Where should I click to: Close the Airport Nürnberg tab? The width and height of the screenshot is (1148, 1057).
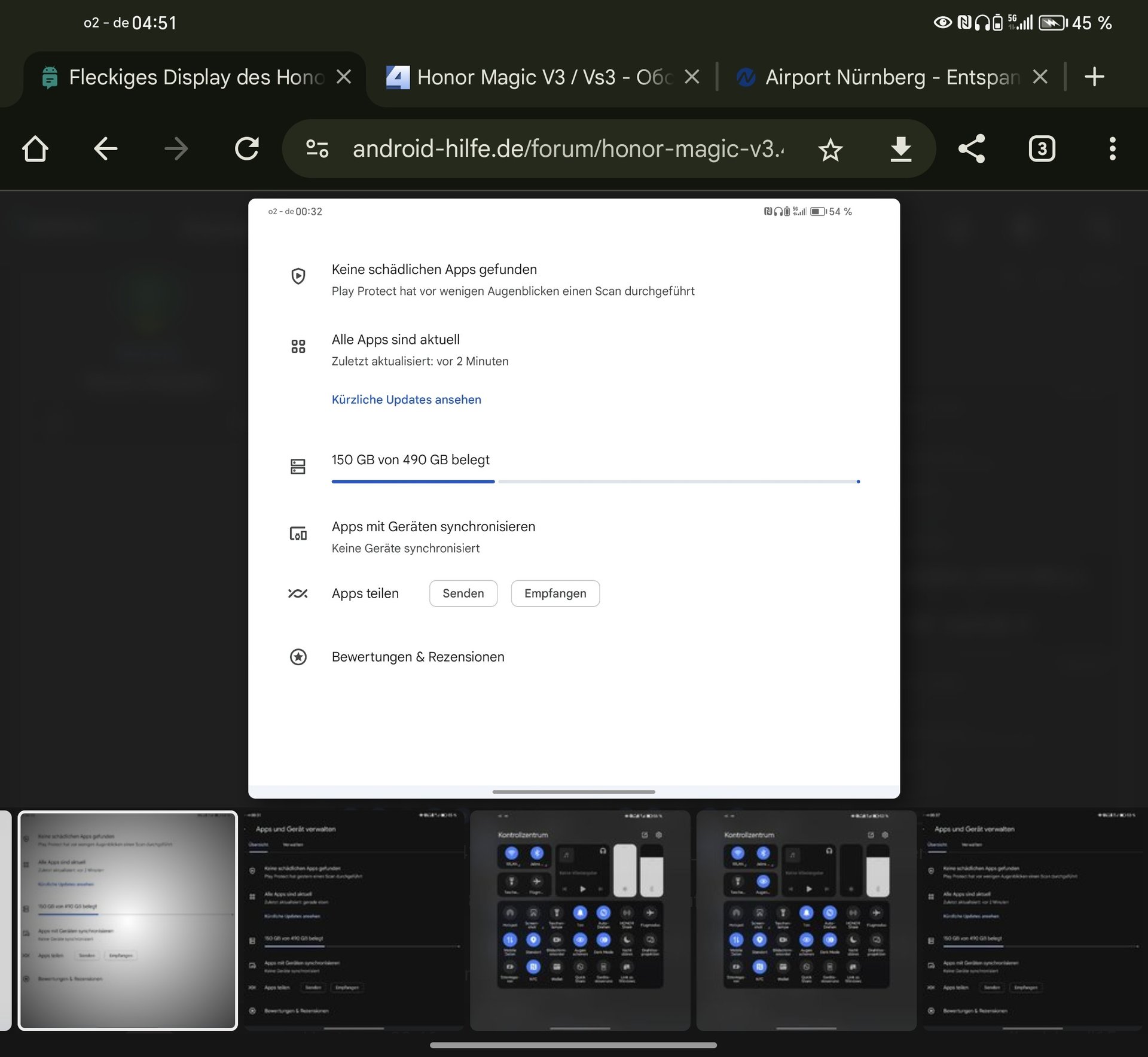click(x=1040, y=77)
